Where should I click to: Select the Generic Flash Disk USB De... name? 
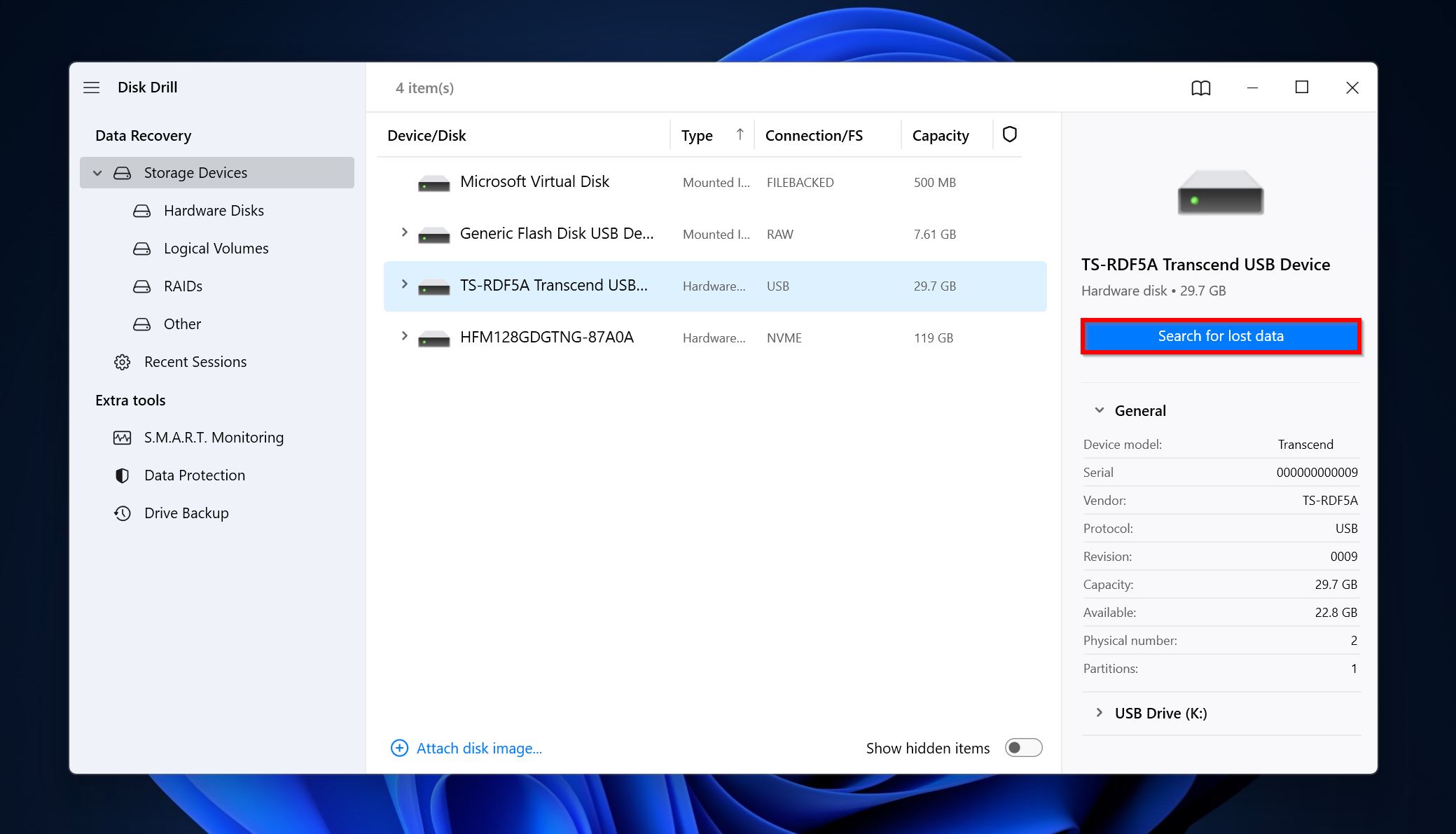[x=557, y=234]
